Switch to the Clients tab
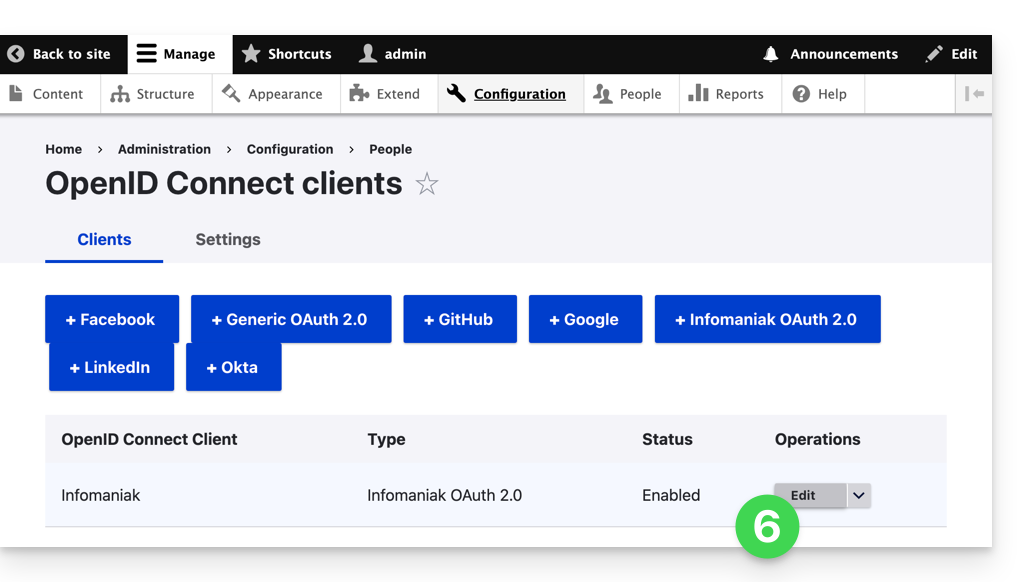 point(104,240)
